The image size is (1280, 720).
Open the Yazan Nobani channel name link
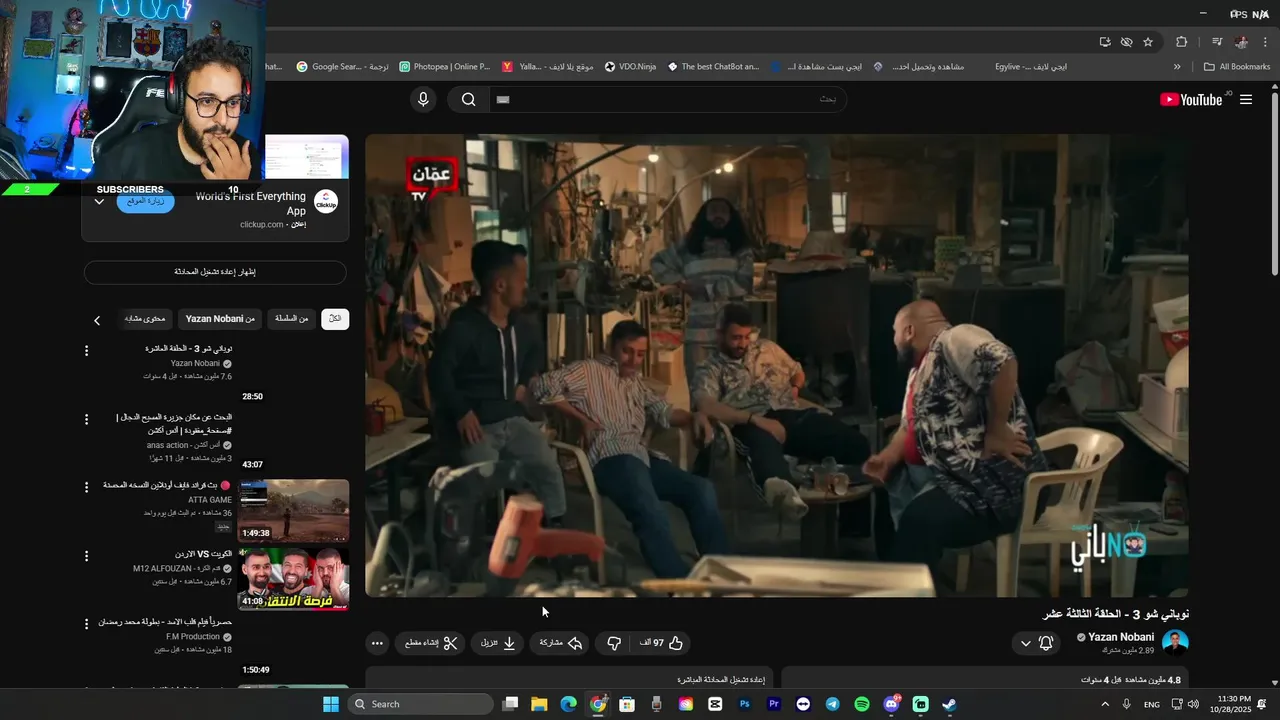click(x=1121, y=637)
